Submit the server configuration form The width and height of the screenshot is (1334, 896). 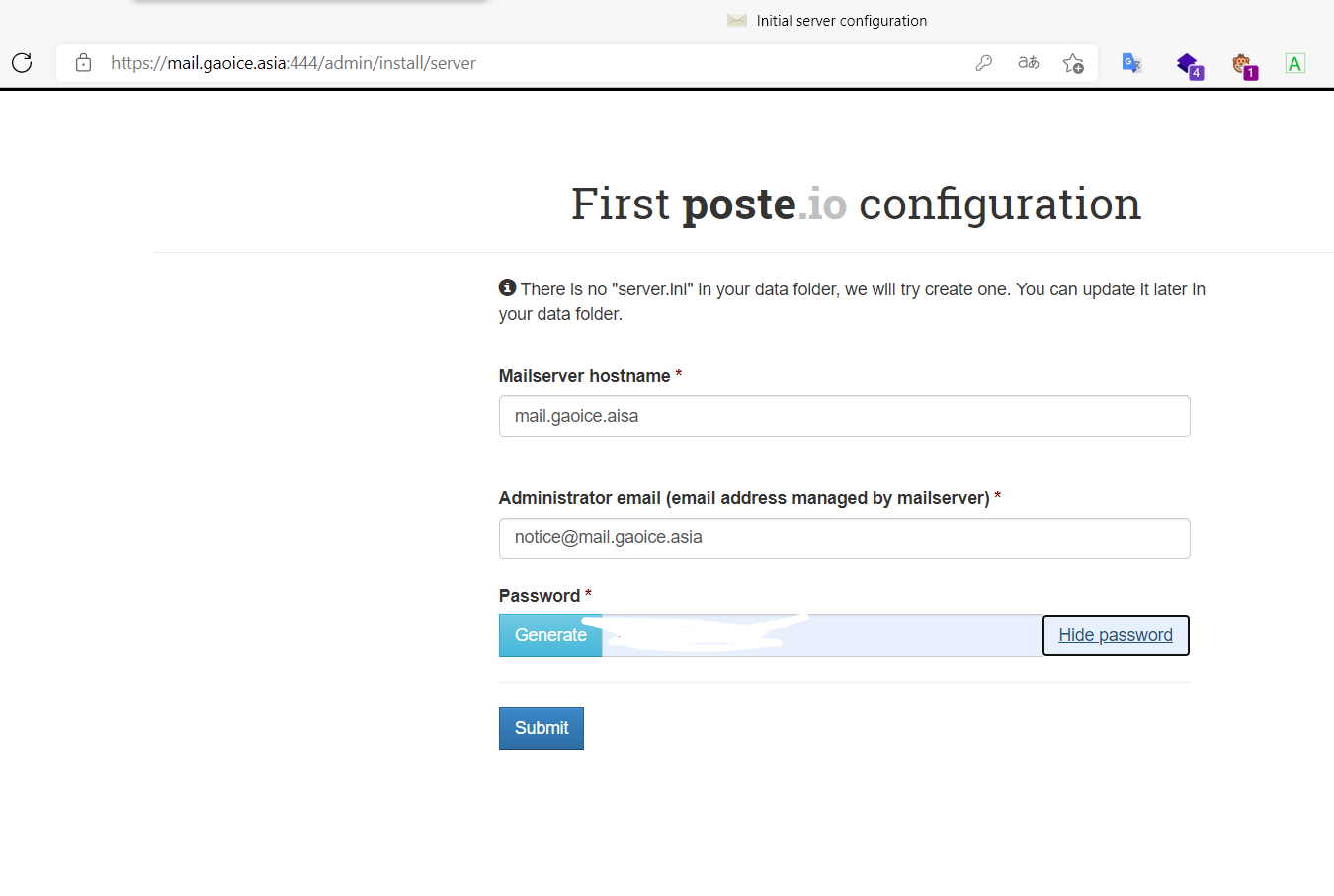542,728
